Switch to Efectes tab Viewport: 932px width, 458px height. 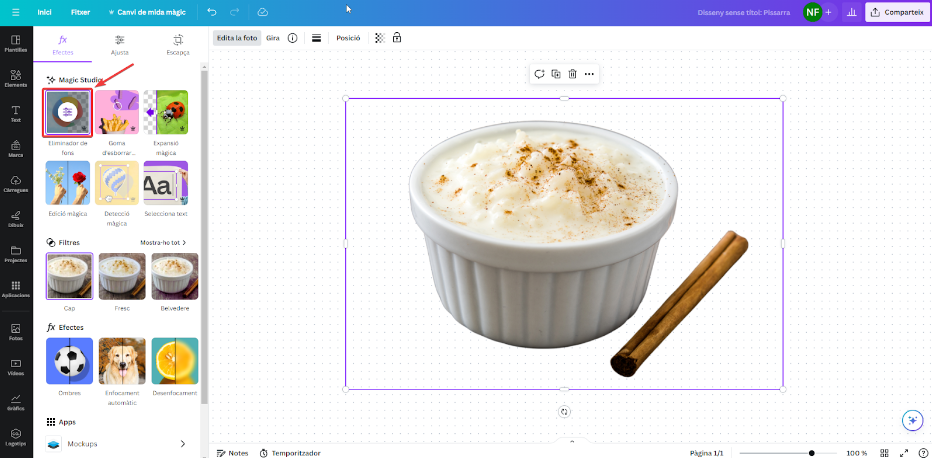pos(62,45)
